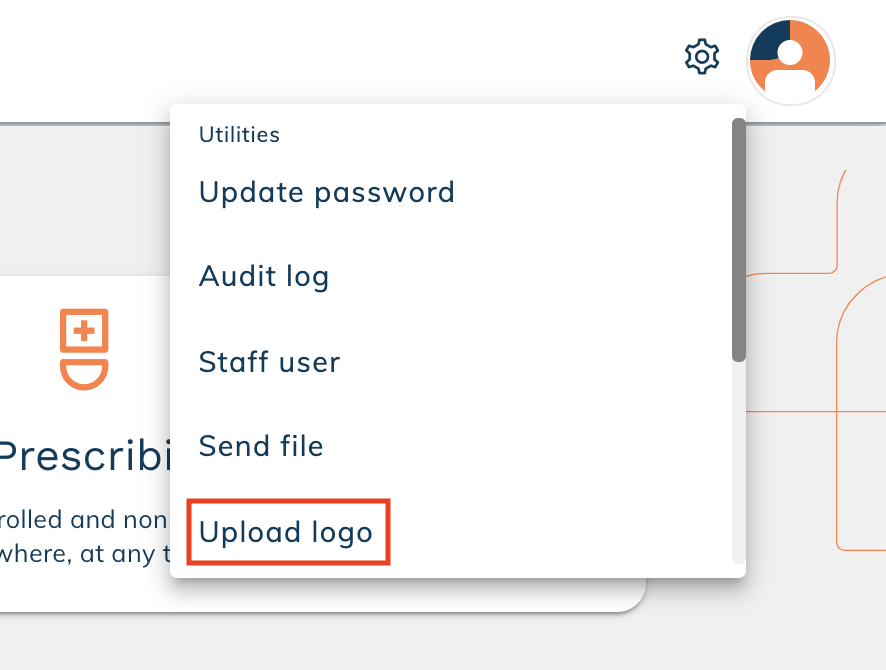Select Send file menu option

pos(261,446)
